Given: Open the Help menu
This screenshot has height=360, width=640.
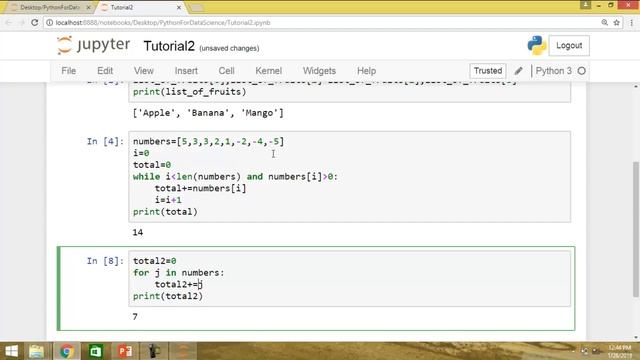Looking at the screenshot, I should point(366,71).
